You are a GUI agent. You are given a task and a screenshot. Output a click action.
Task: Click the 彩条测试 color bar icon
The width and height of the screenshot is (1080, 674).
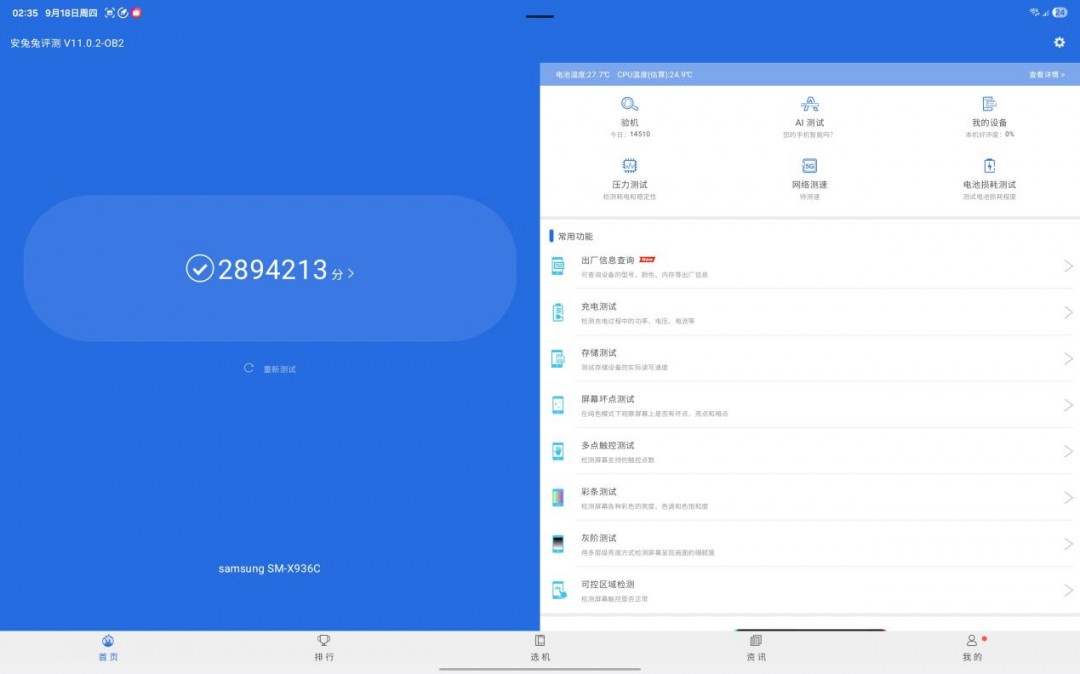point(558,498)
